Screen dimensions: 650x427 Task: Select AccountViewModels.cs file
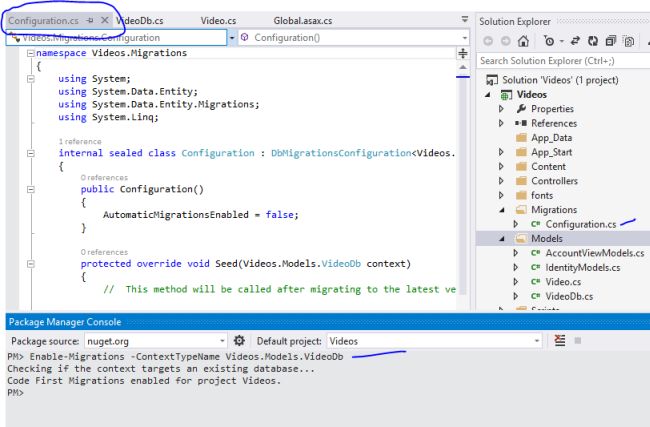pos(595,253)
